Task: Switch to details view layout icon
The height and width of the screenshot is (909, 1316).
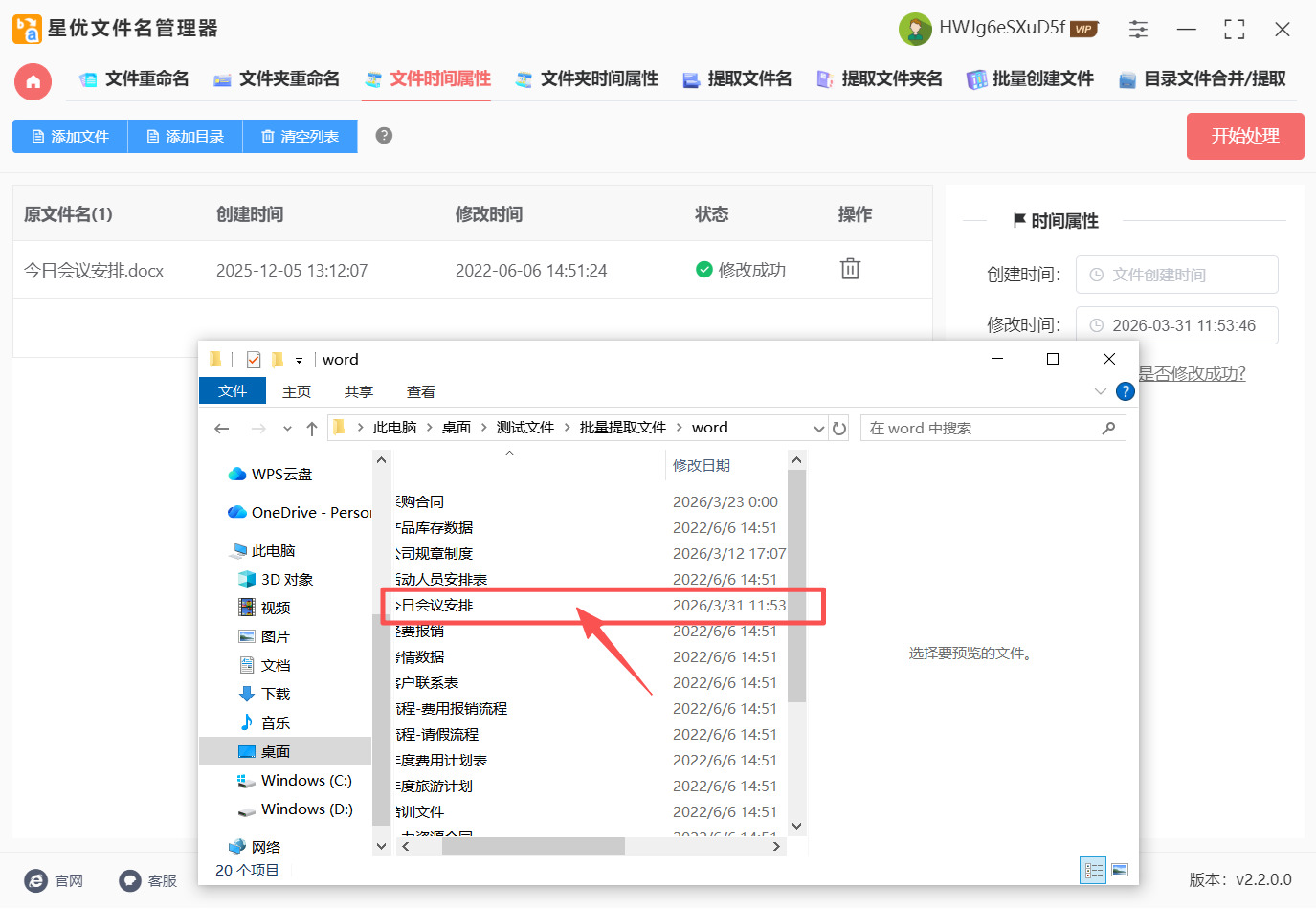Action: pos(1093,870)
